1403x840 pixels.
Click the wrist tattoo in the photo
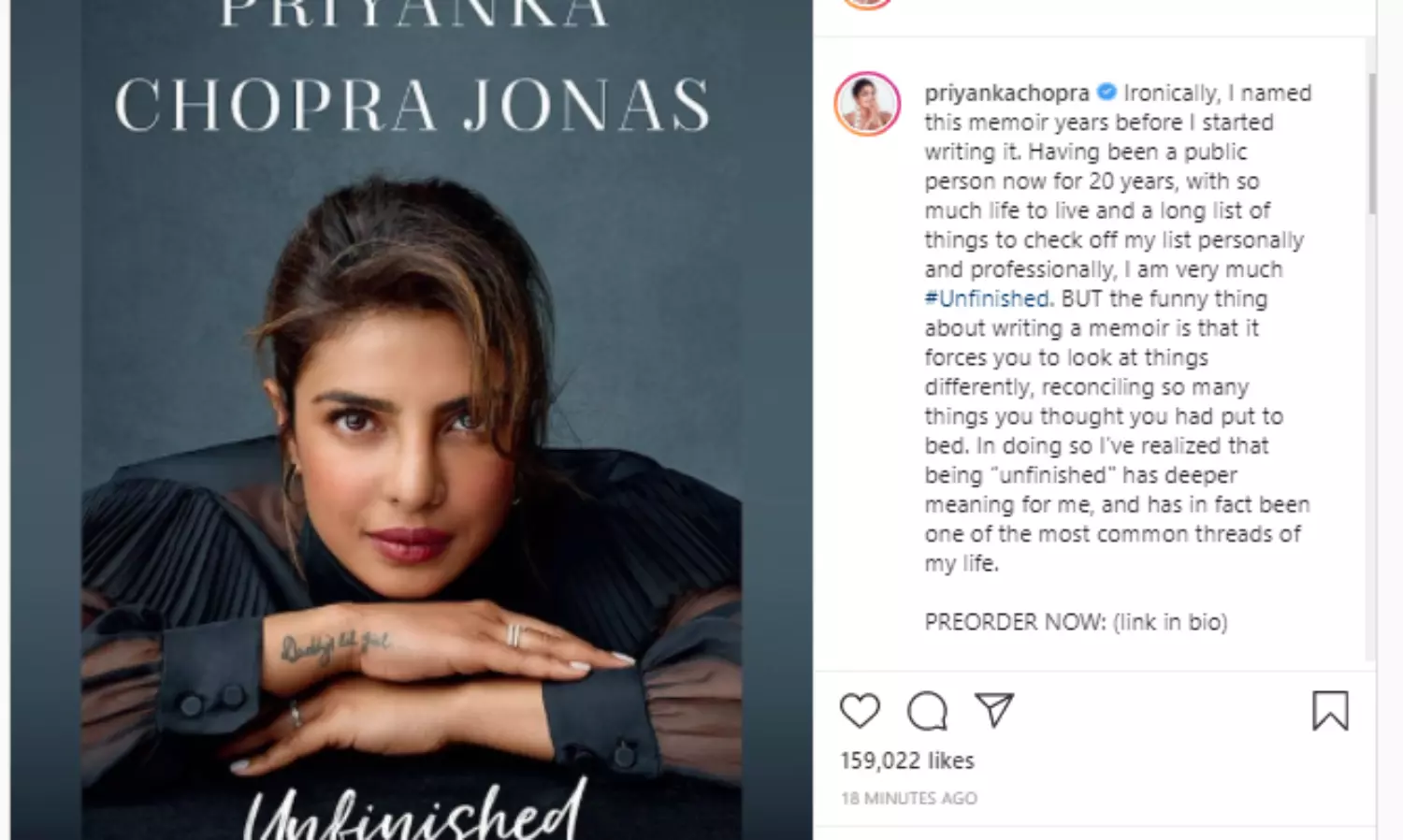tap(334, 644)
